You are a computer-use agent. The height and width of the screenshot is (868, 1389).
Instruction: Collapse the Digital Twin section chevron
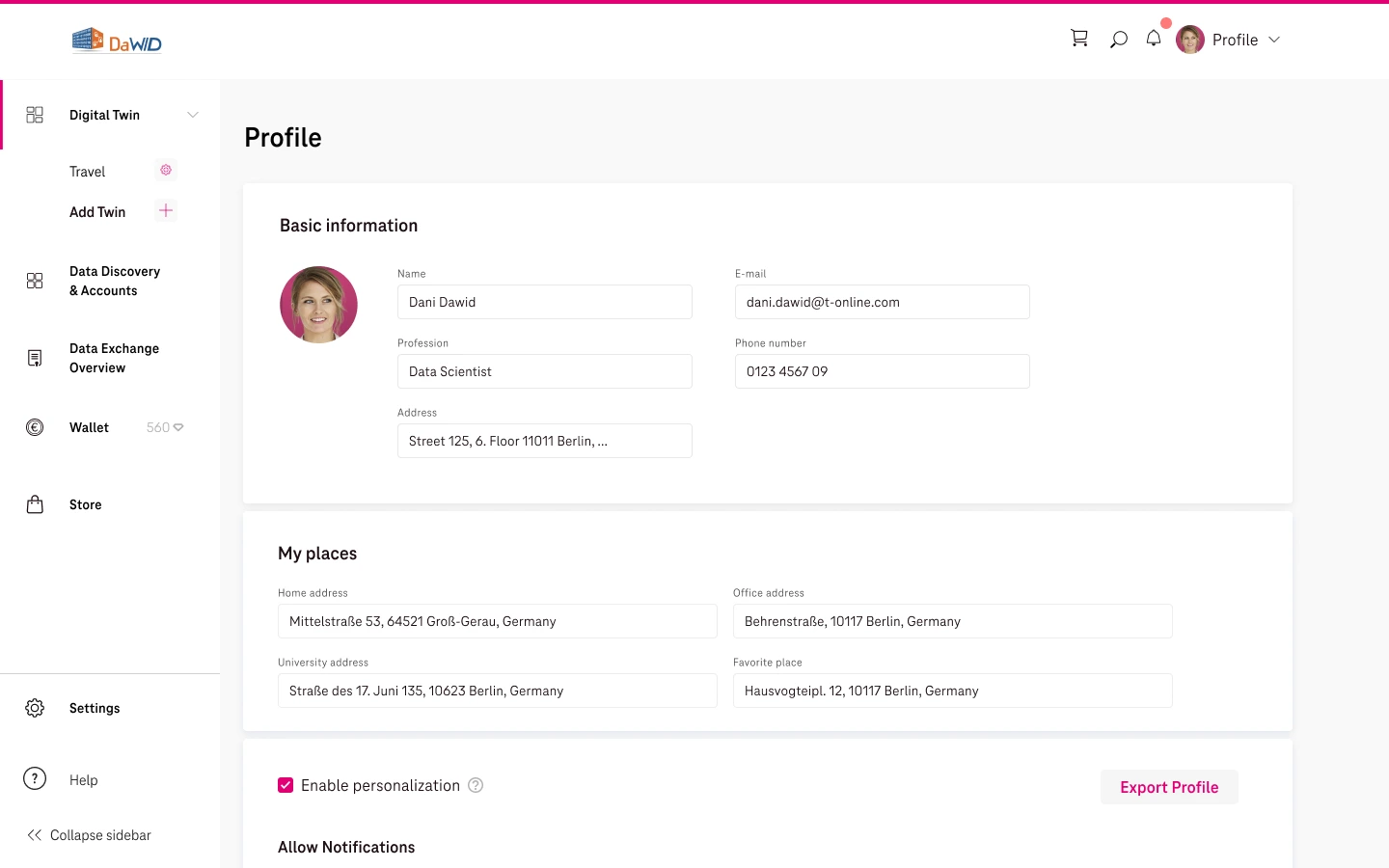193,115
